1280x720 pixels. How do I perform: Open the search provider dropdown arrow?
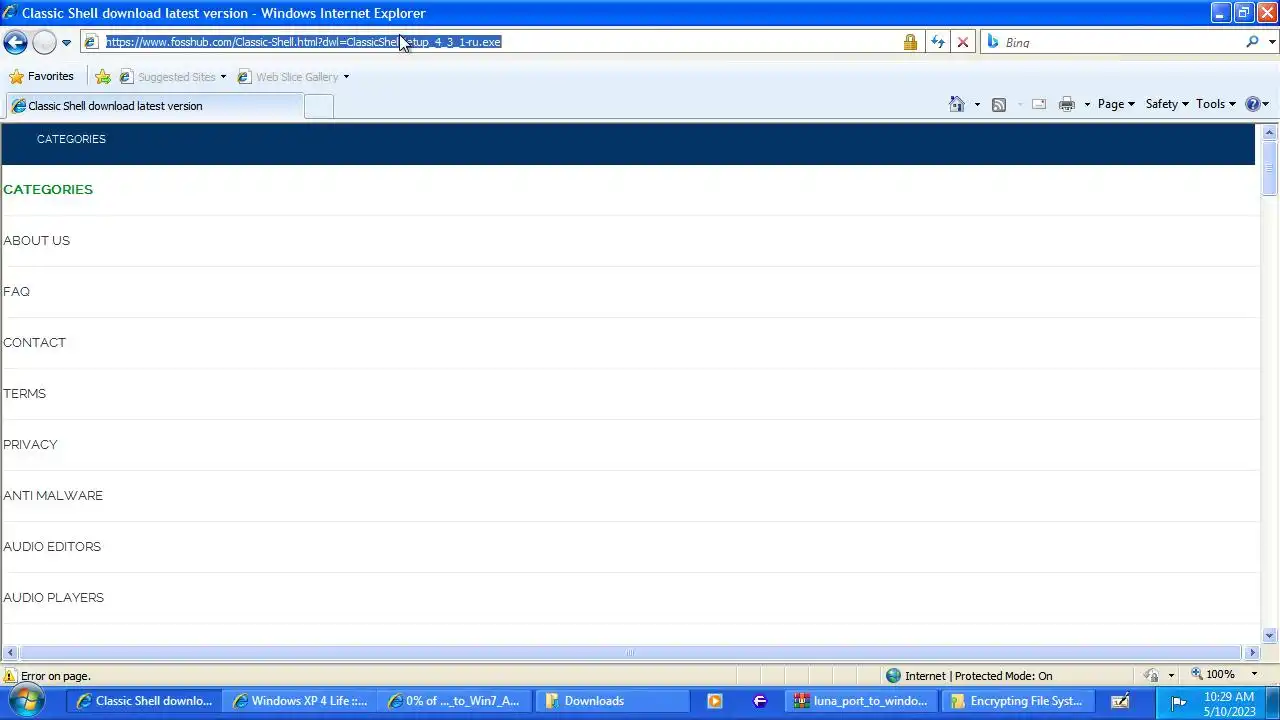tap(1272, 42)
